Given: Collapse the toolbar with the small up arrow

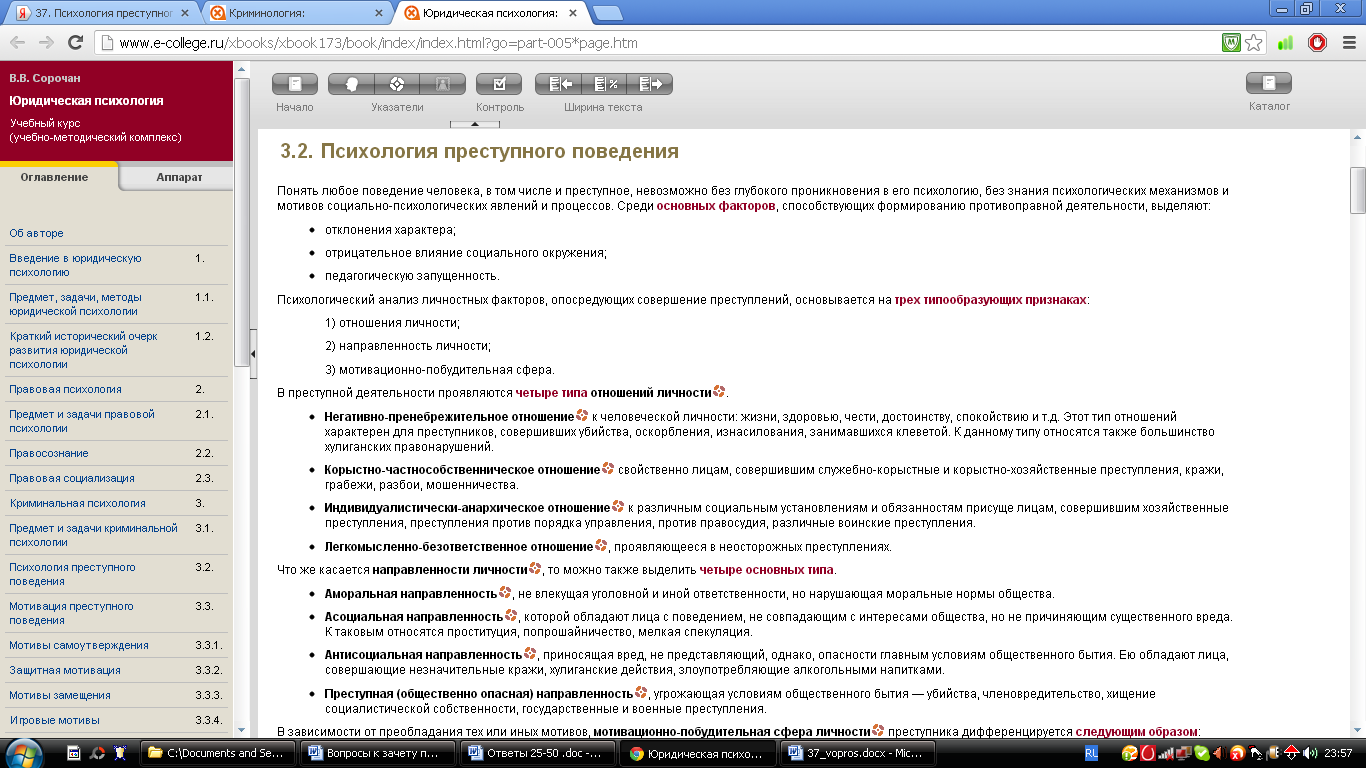Looking at the screenshot, I should (x=475, y=125).
